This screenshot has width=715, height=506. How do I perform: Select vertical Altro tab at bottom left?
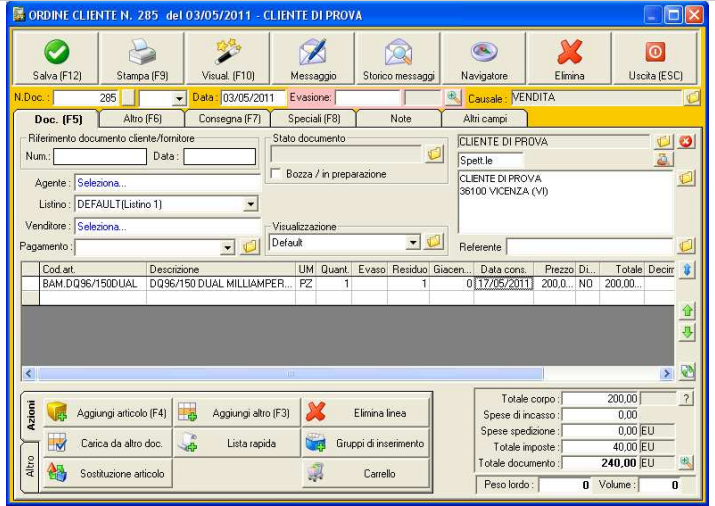[x=30, y=466]
